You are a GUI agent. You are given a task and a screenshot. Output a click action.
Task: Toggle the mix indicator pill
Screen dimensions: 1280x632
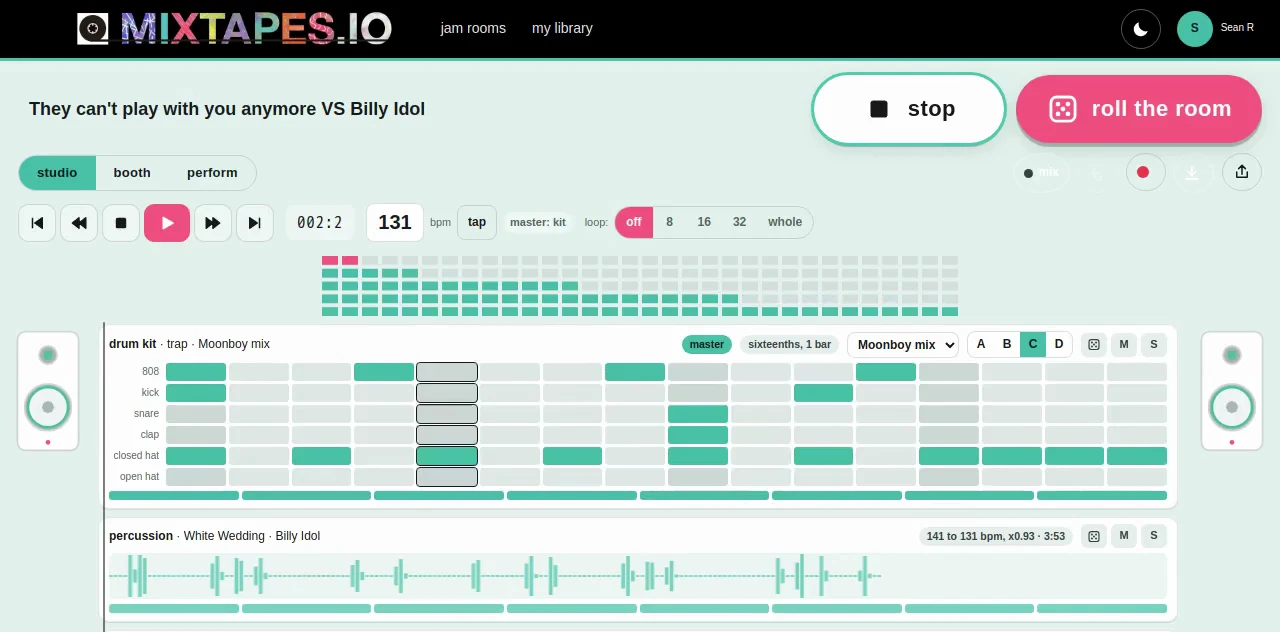pyautogui.click(x=1041, y=173)
